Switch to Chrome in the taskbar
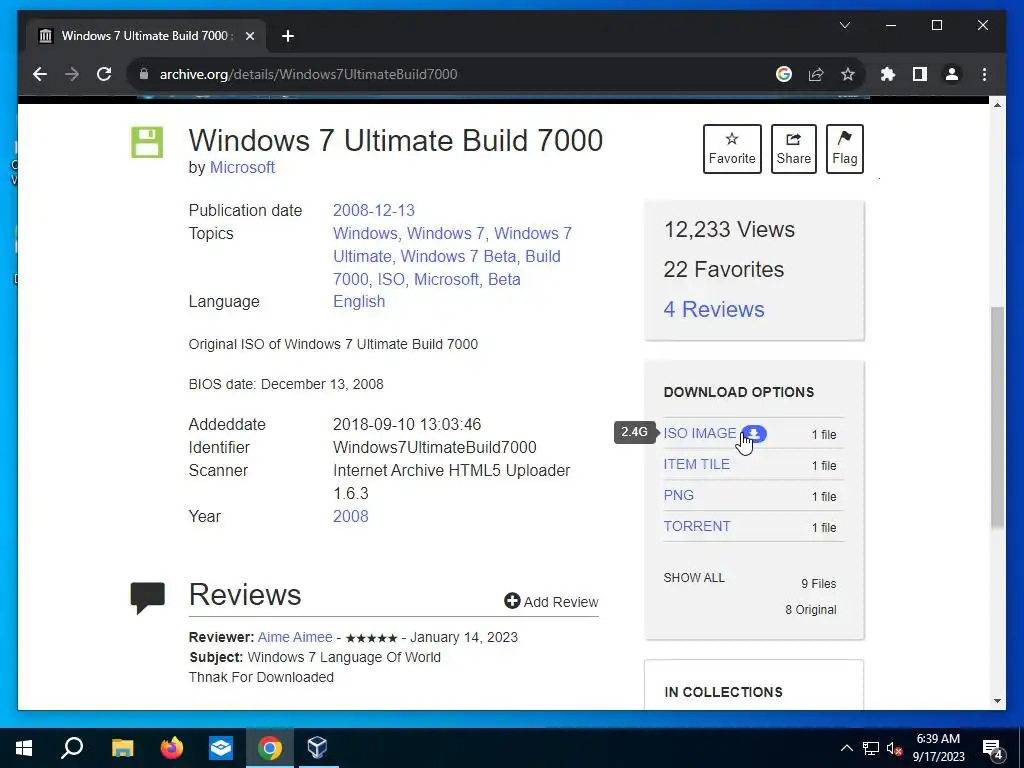 click(x=270, y=748)
